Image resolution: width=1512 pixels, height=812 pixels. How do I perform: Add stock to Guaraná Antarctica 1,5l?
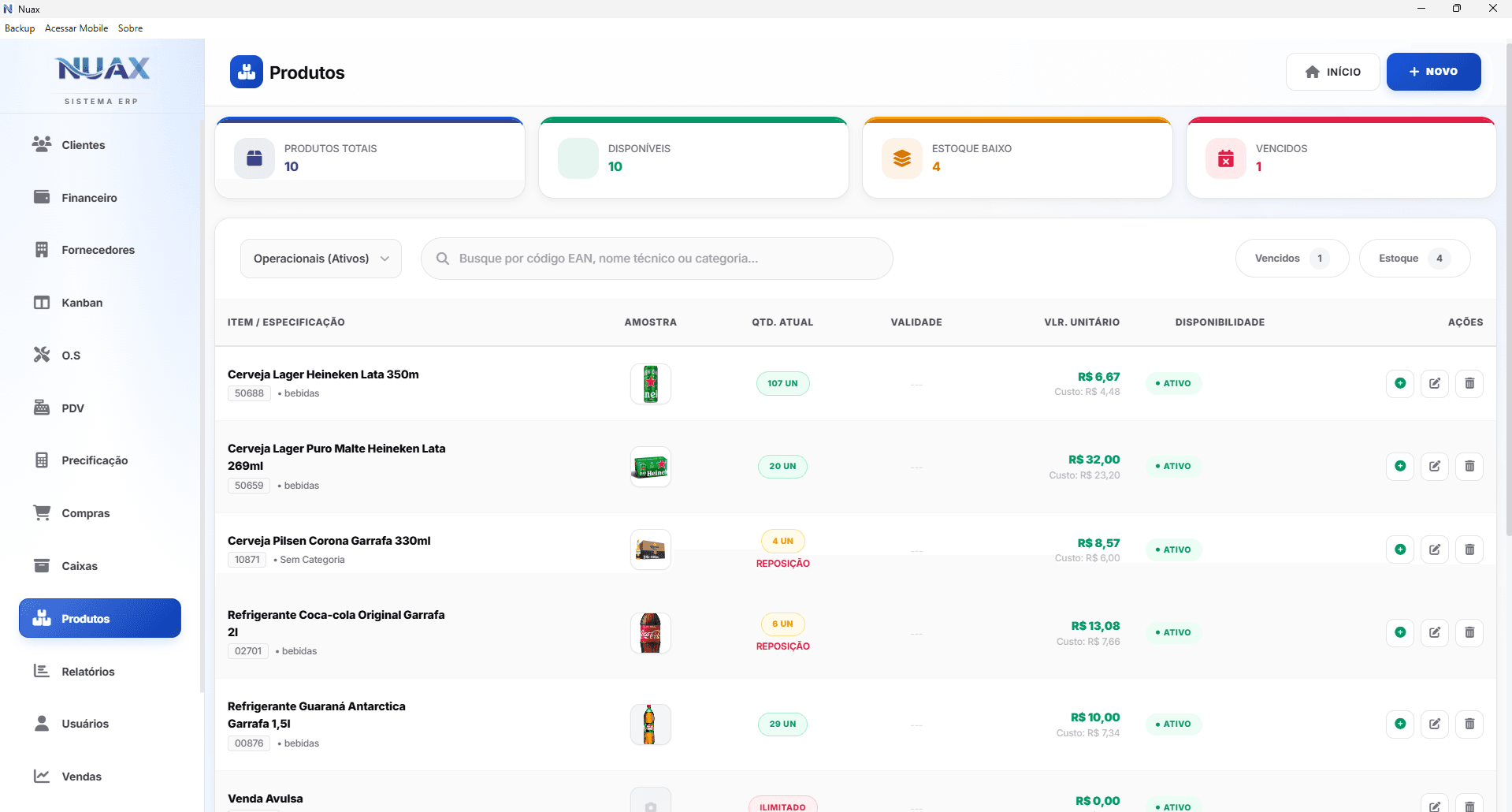1400,724
